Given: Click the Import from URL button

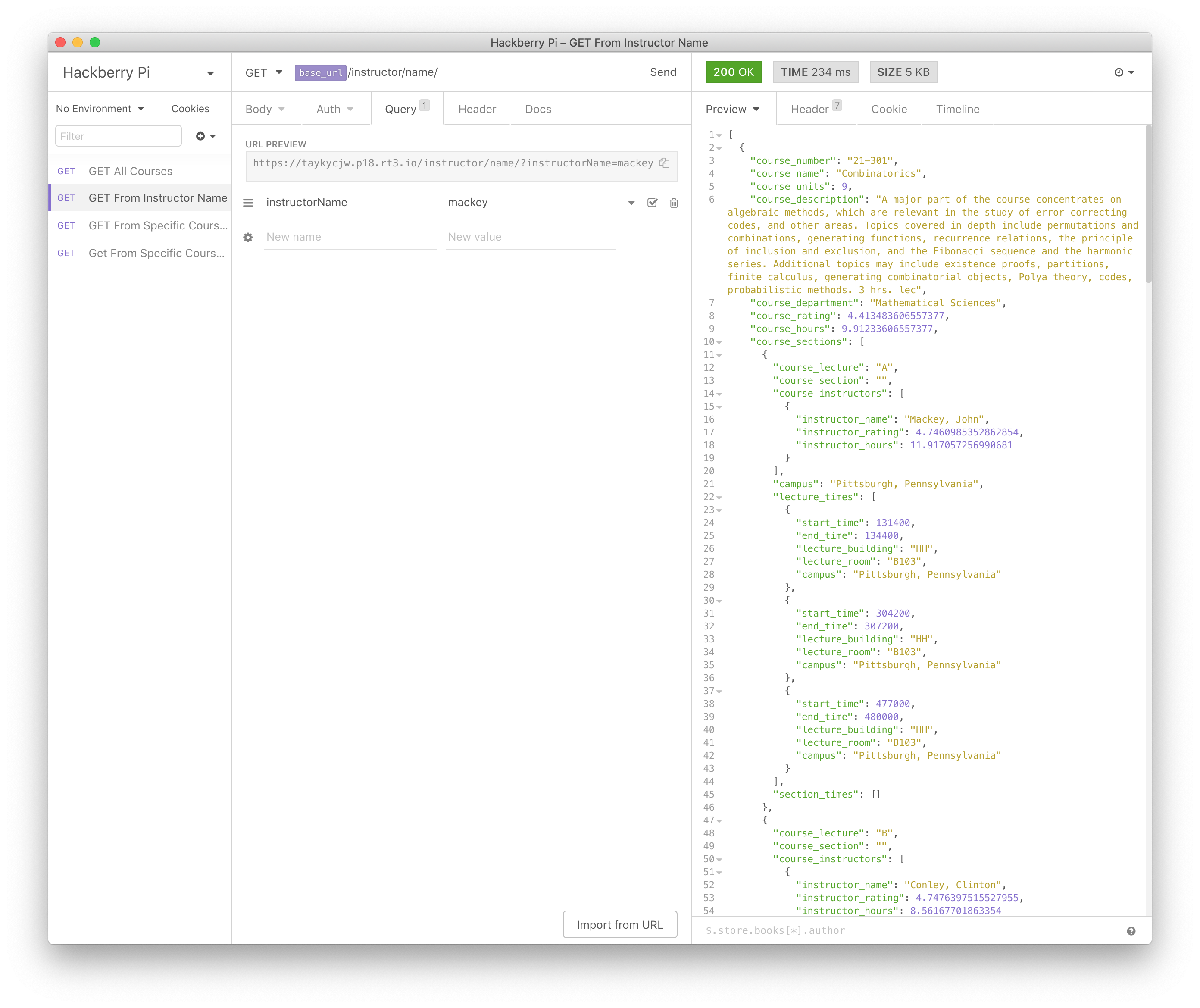Looking at the screenshot, I should 619,924.
